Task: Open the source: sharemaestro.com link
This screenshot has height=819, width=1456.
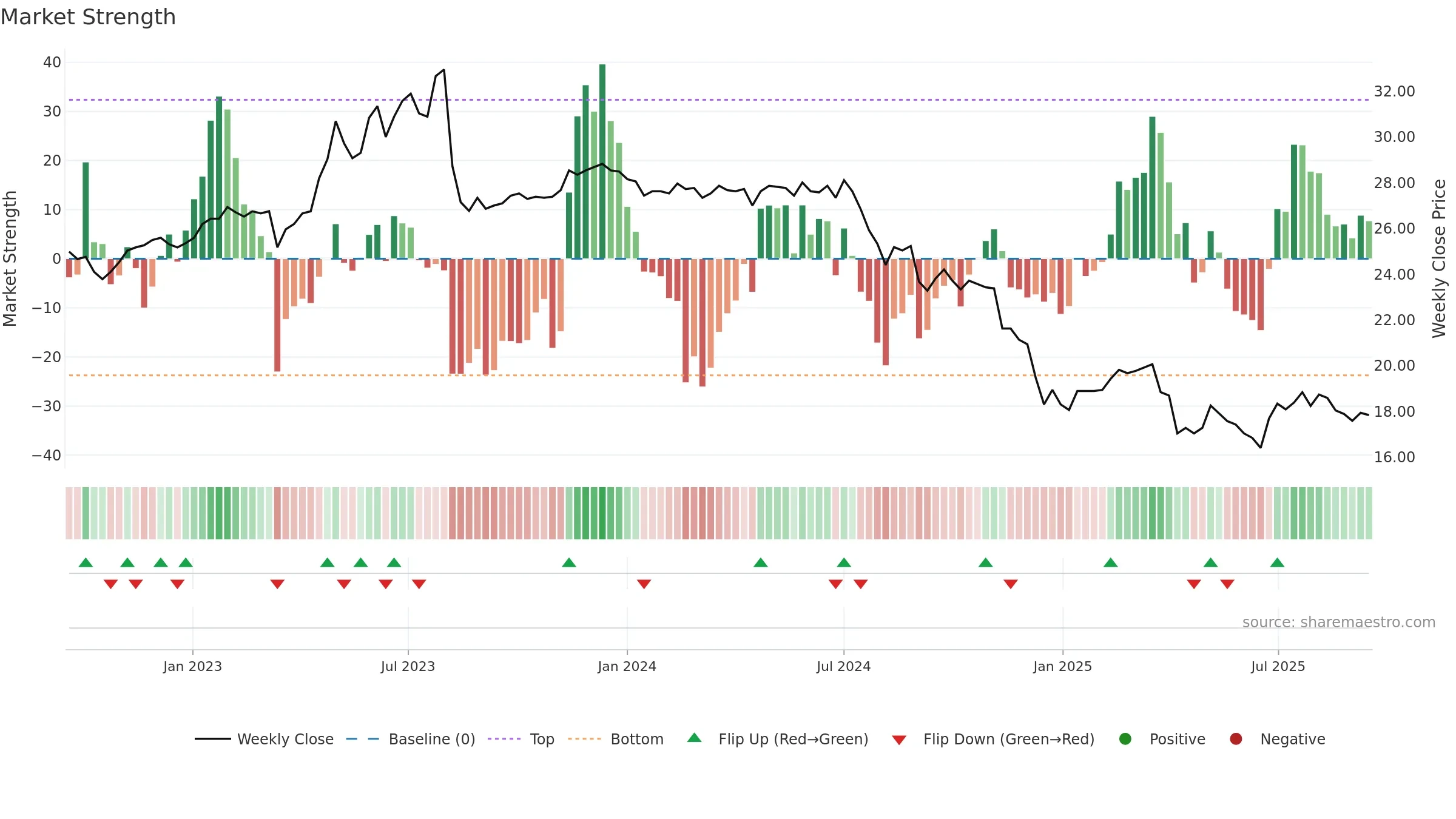Action: 1339,622
